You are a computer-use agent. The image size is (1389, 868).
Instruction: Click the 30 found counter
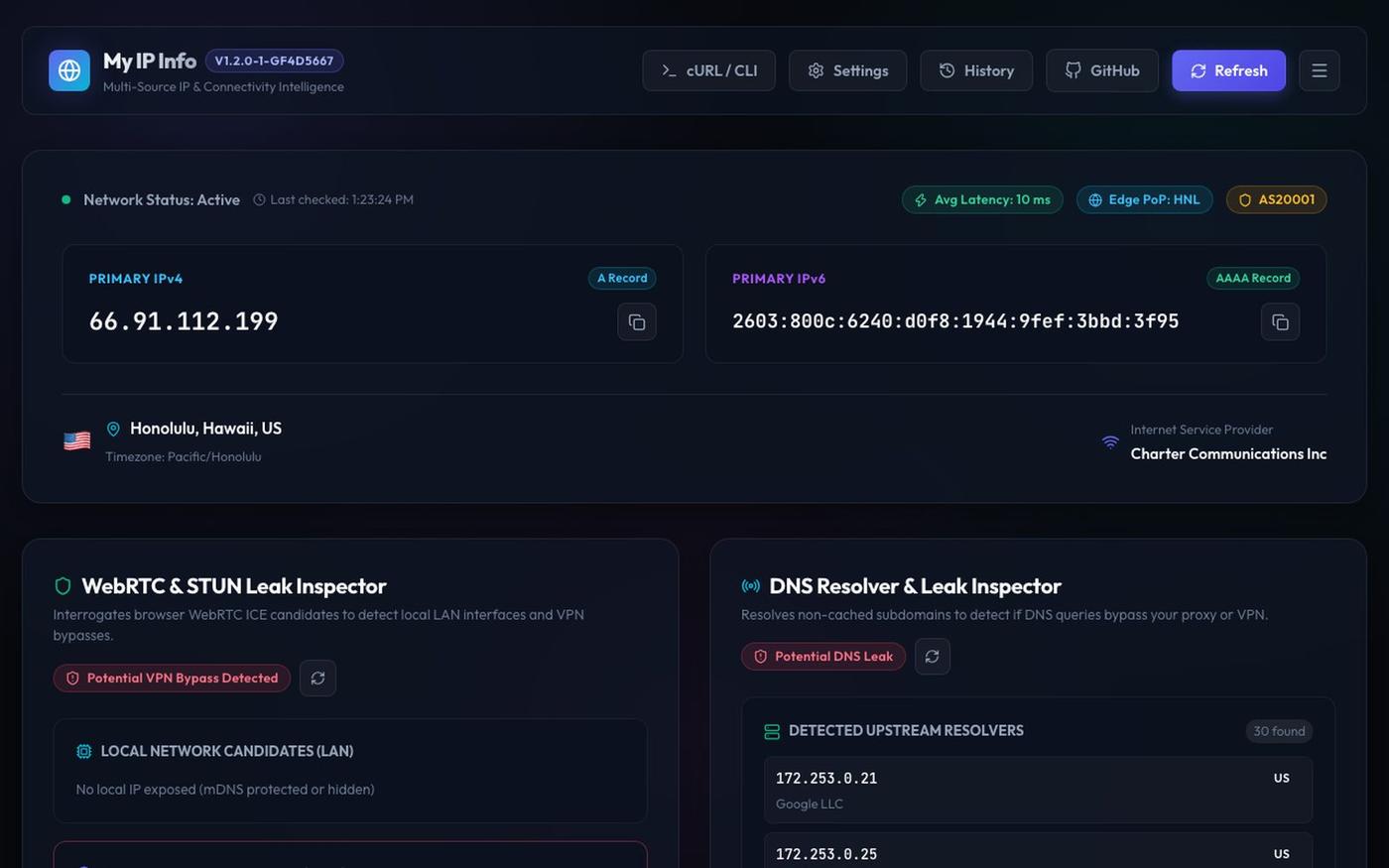coord(1279,731)
